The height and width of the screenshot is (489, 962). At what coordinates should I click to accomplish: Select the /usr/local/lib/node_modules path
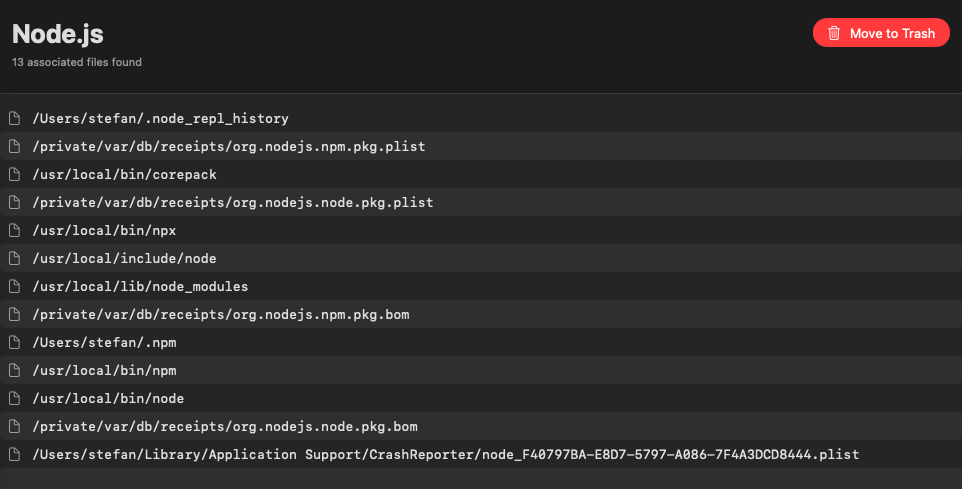140,287
